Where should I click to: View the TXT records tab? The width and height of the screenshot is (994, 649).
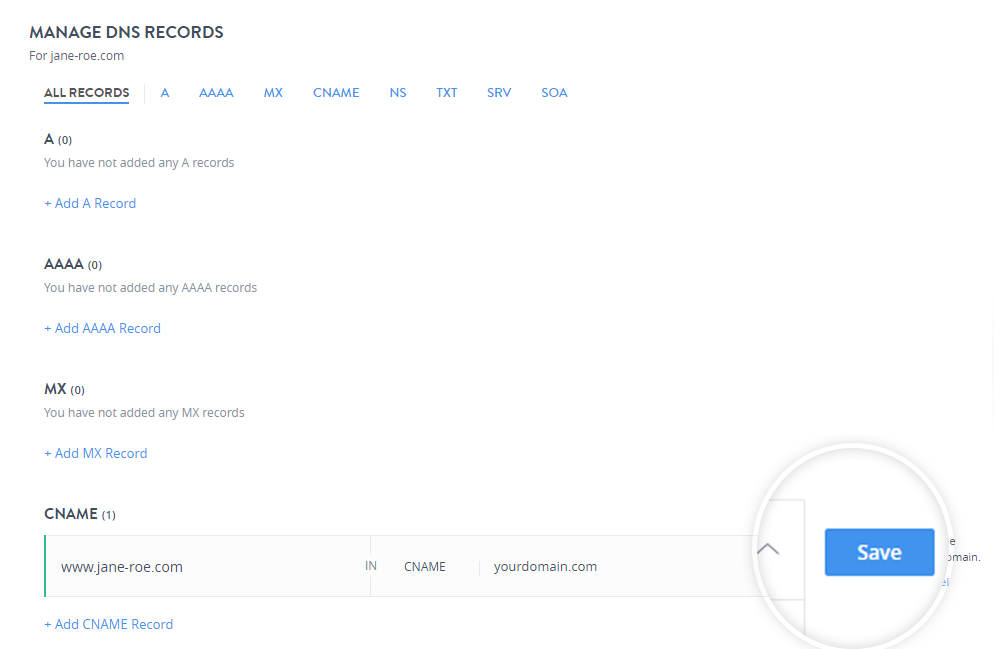coord(446,93)
